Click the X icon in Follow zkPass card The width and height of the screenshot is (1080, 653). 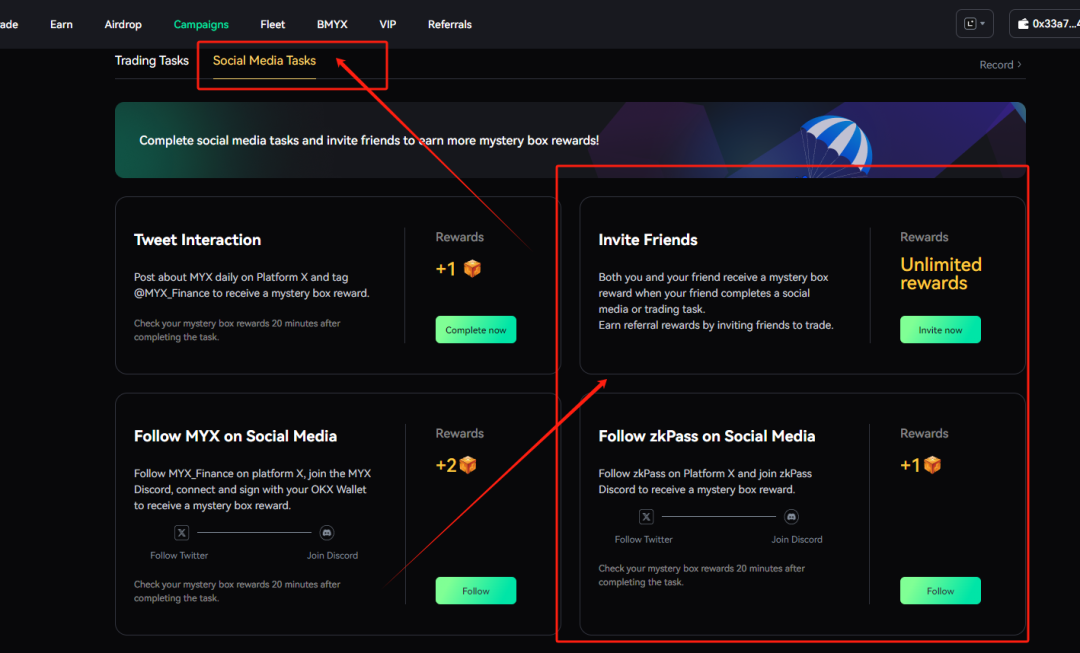[x=646, y=517]
